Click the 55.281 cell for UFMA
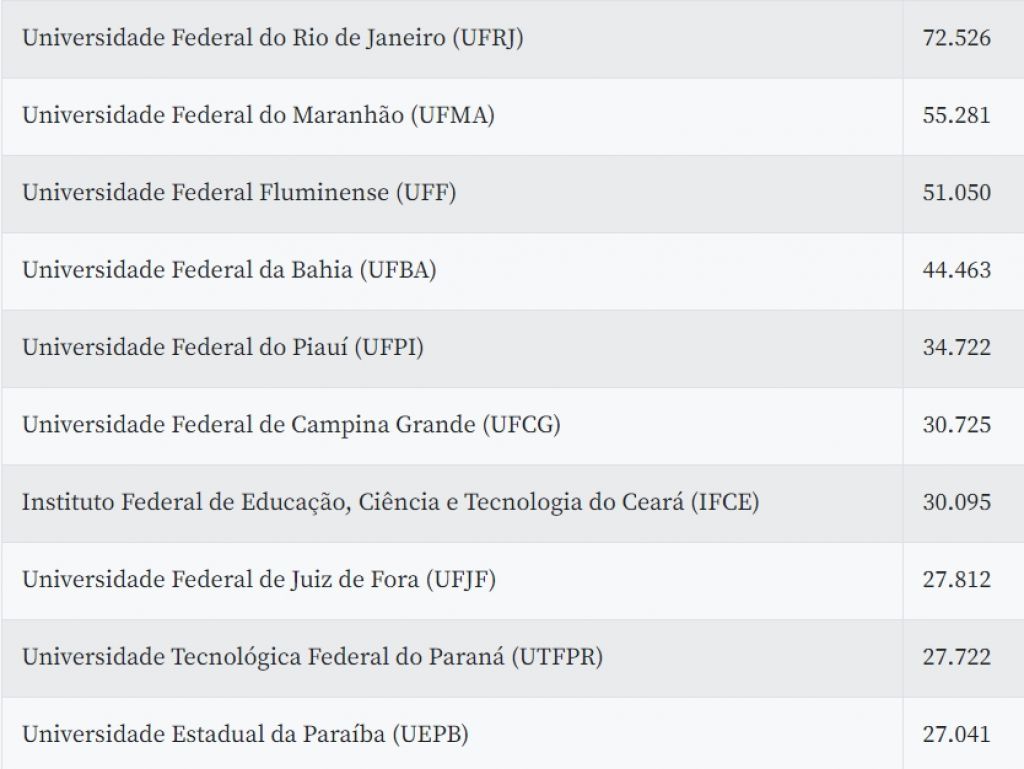This screenshot has width=1024, height=769. point(956,116)
